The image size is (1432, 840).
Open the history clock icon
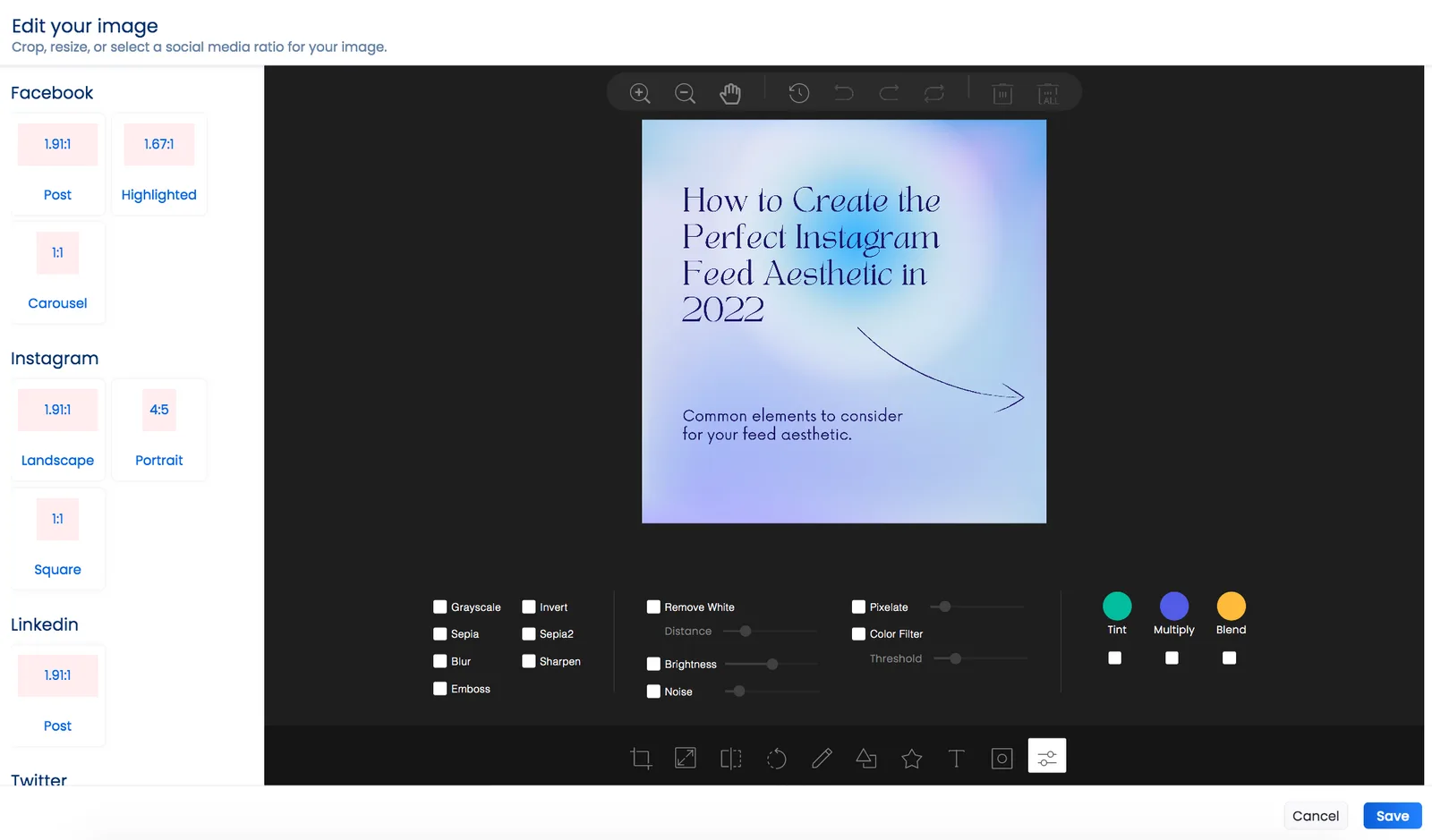(798, 93)
